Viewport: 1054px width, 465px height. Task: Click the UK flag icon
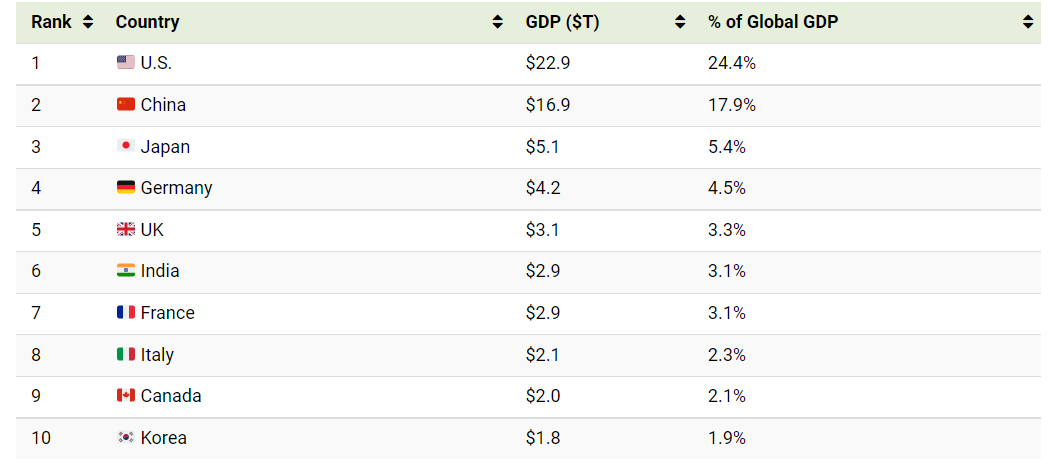click(125, 230)
